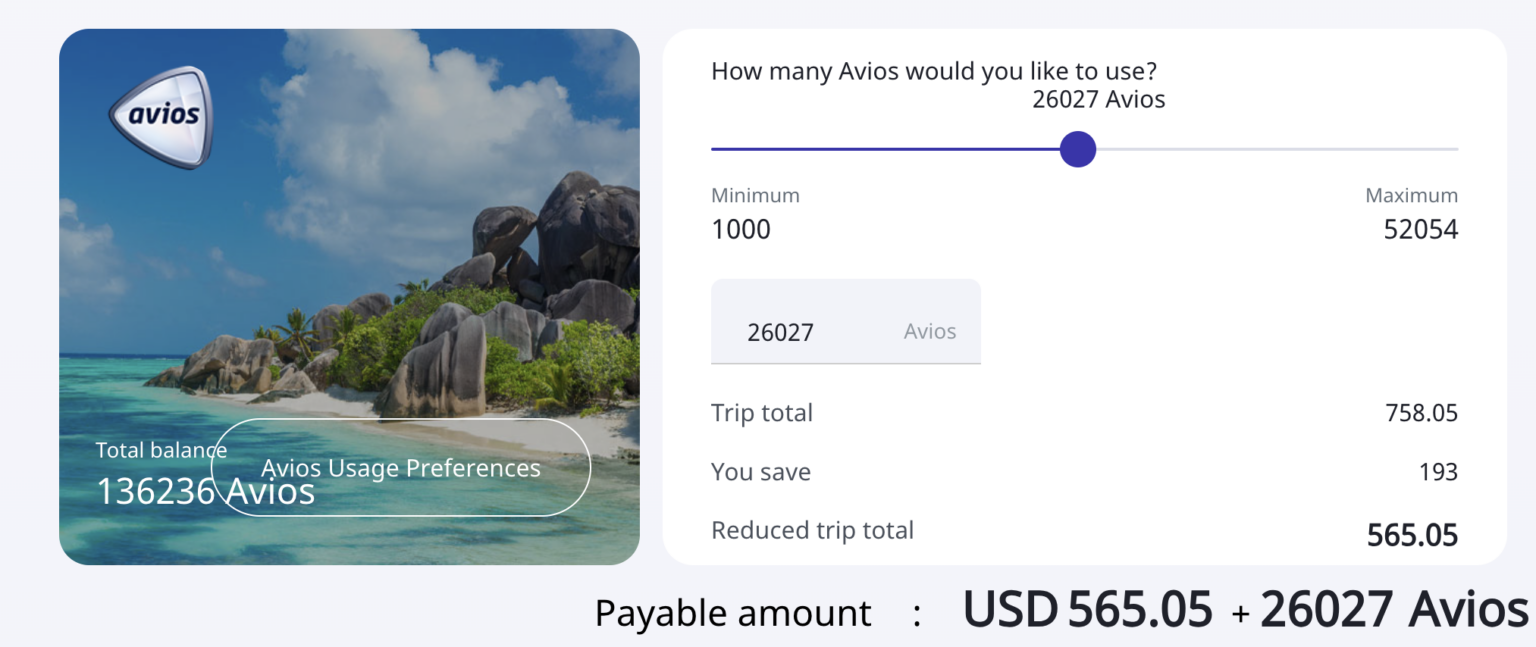
Task: Select the 26027 Avios text above the slider
Action: [x=1098, y=99]
